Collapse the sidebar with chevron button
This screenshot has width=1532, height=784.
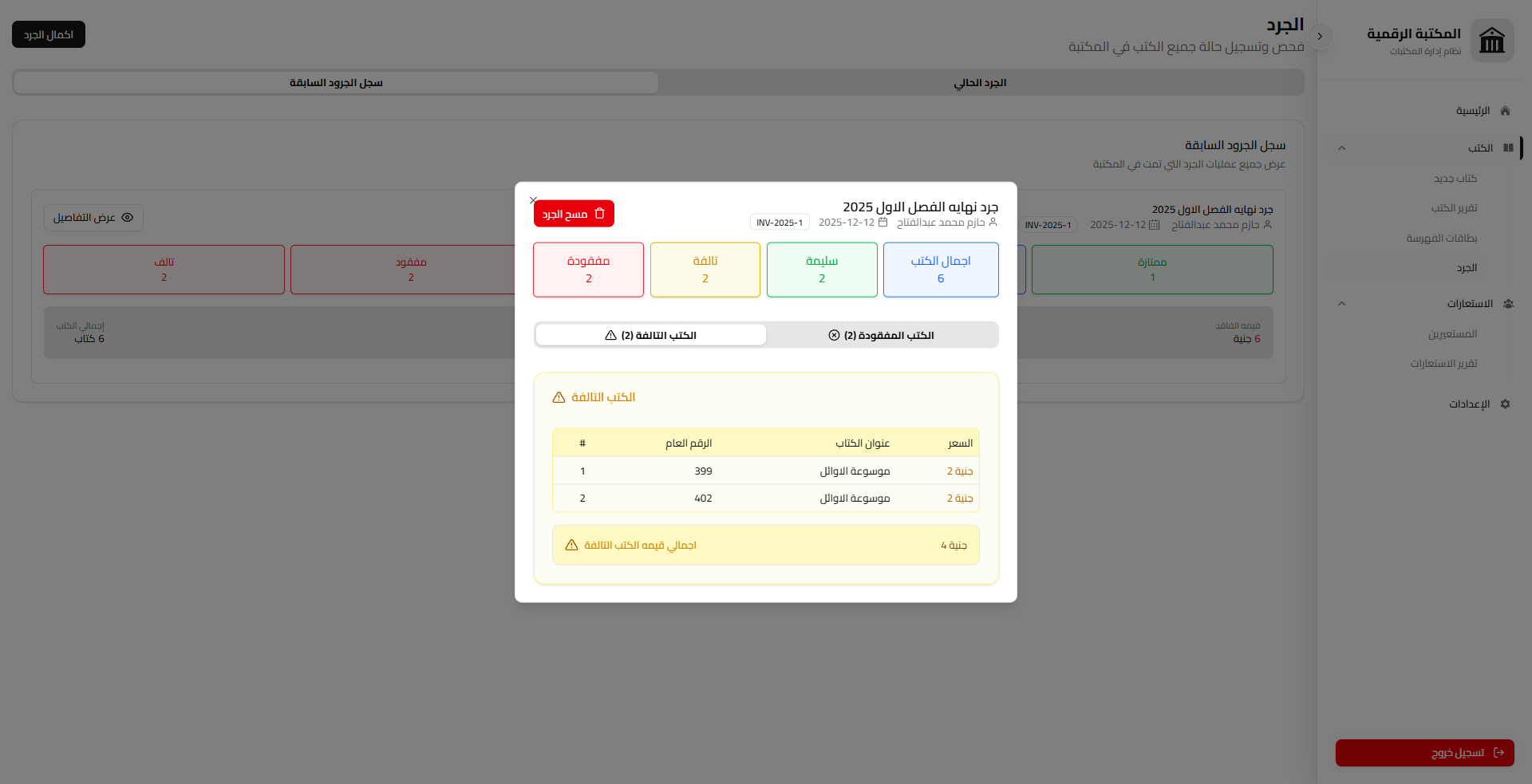pyautogui.click(x=1320, y=36)
